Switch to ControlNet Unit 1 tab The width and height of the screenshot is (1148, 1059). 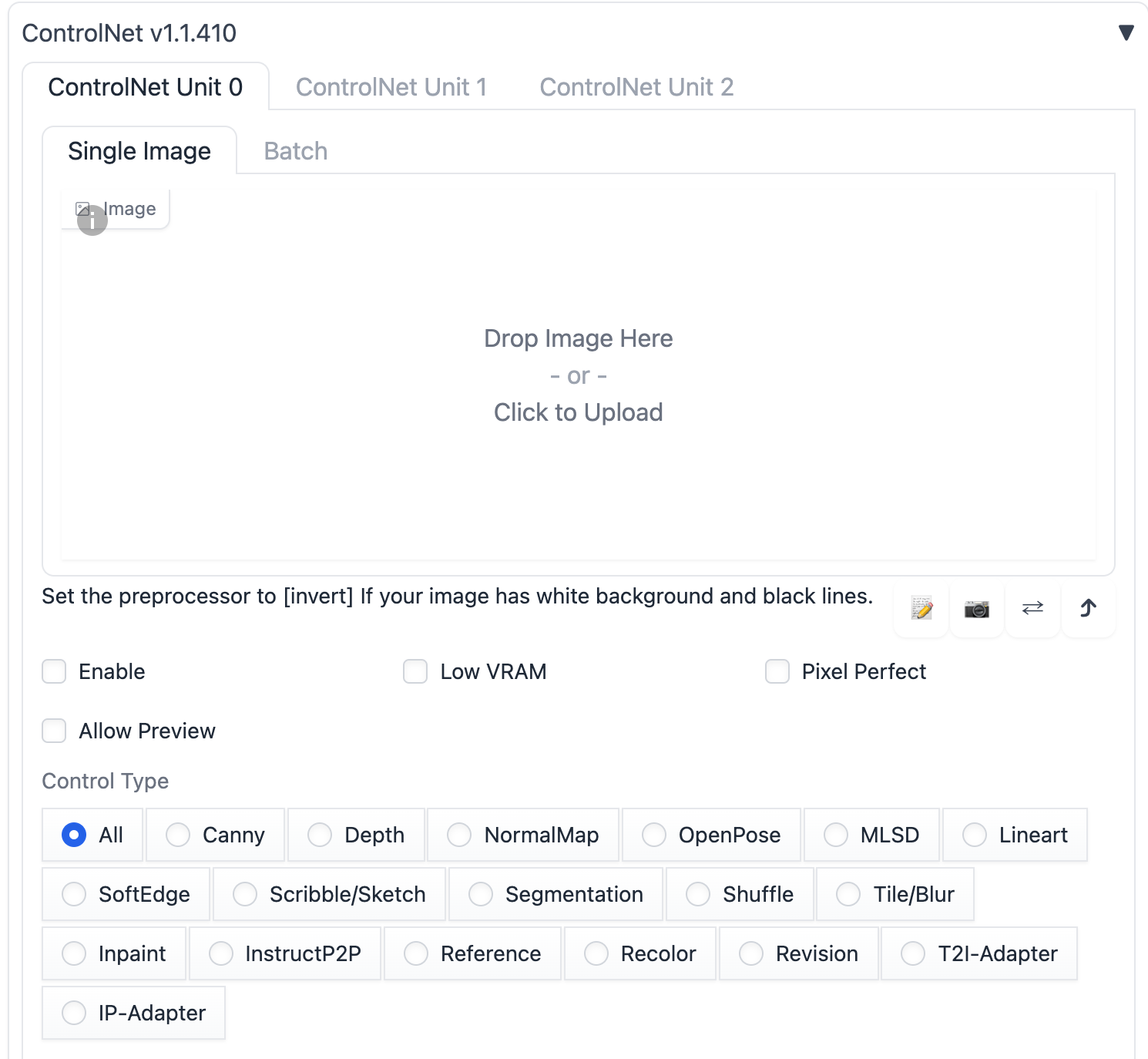(x=391, y=87)
